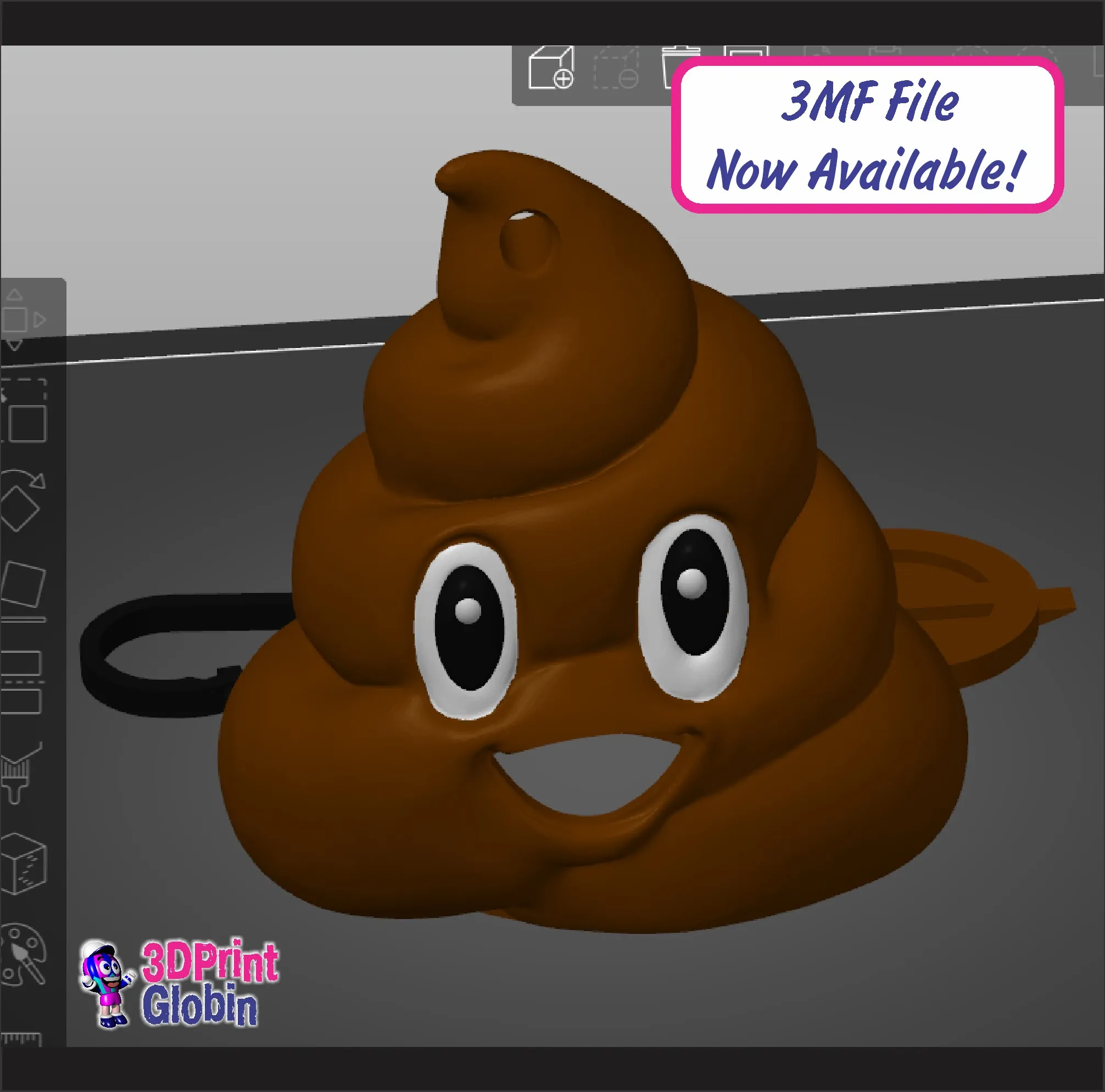Open the Seam painting cube tool

[x=23, y=864]
